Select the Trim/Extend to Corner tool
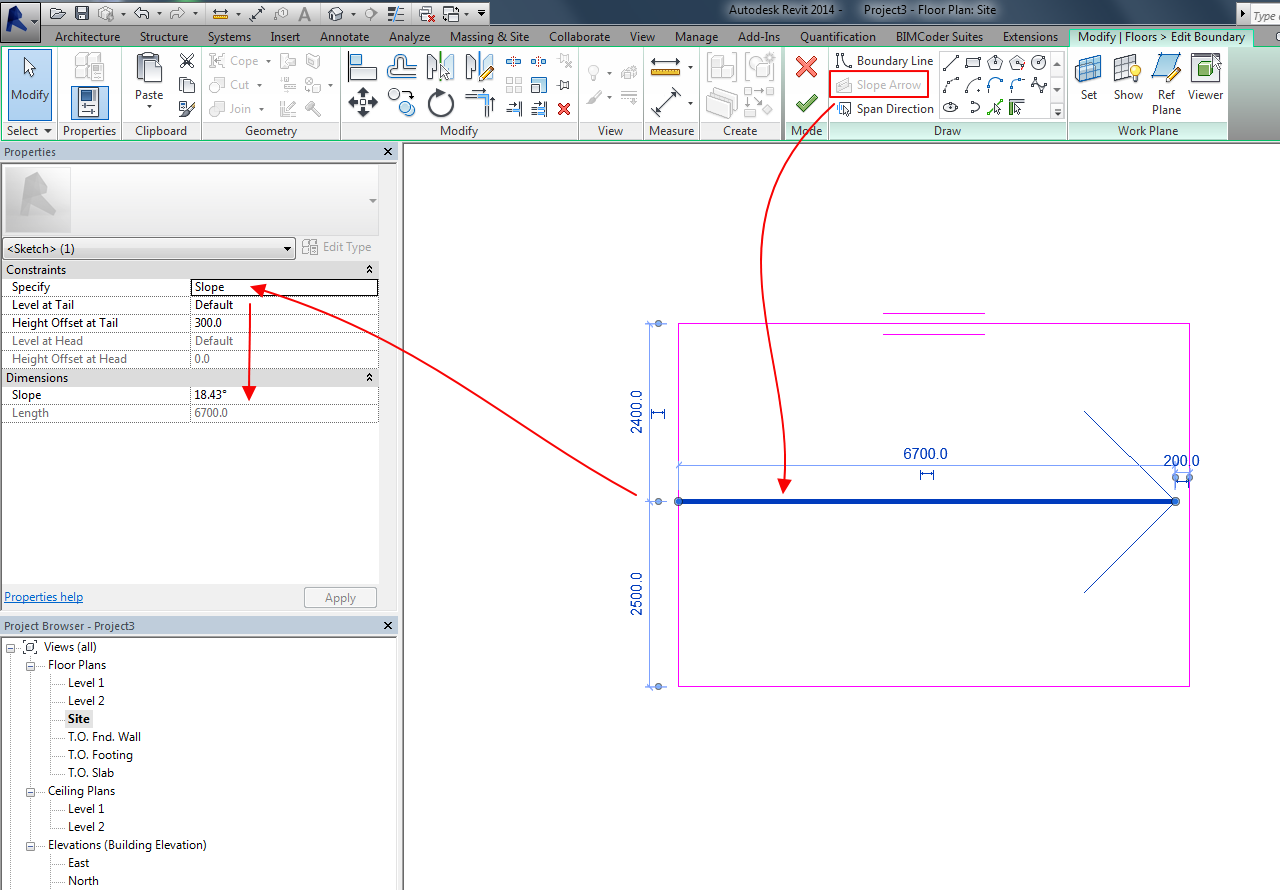Image resolution: width=1280 pixels, height=890 pixels. [480, 102]
